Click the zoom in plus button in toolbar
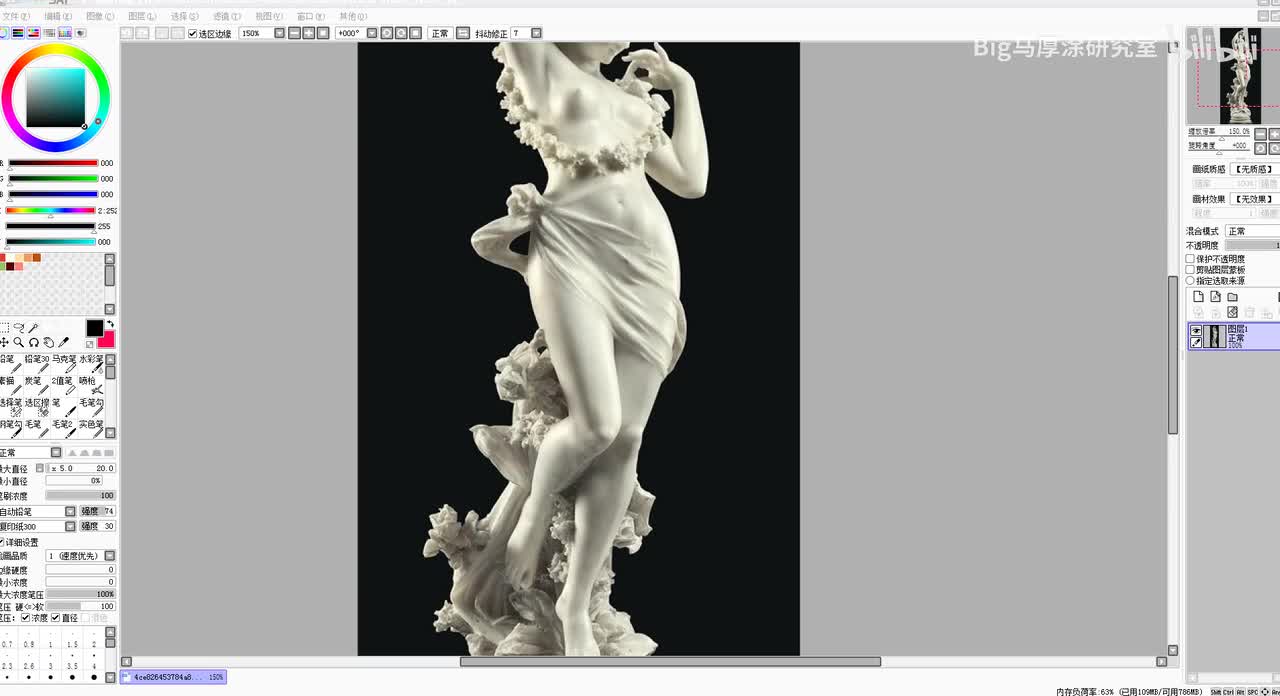 click(x=308, y=33)
